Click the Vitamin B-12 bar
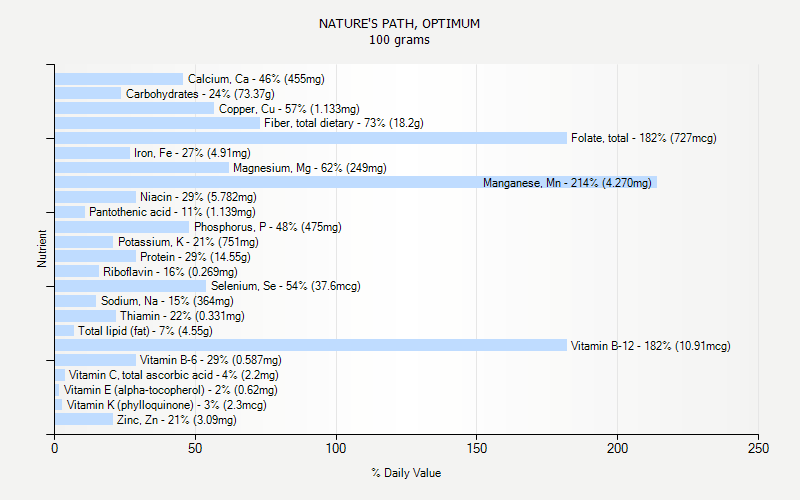800x500 pixels. 311,345
